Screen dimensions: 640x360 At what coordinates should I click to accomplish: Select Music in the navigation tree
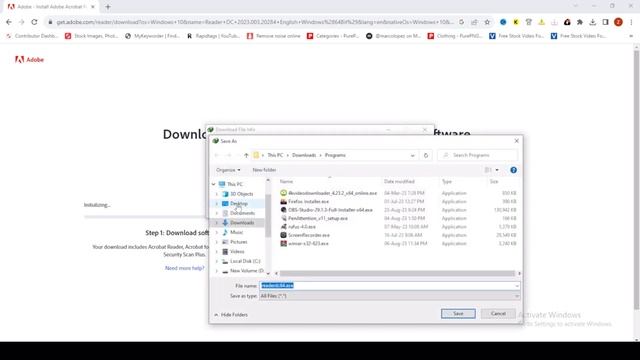pos(236,232)
